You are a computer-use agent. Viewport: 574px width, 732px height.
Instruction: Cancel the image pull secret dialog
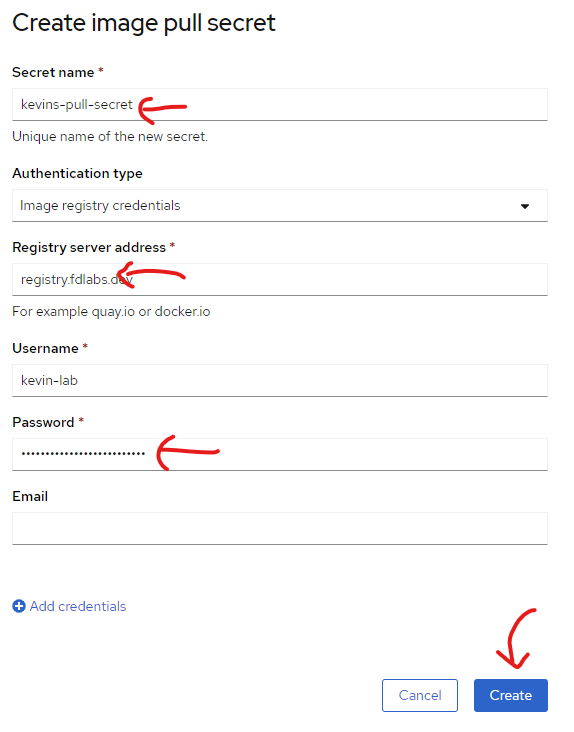pyautogui.click(x=420, y=695)
